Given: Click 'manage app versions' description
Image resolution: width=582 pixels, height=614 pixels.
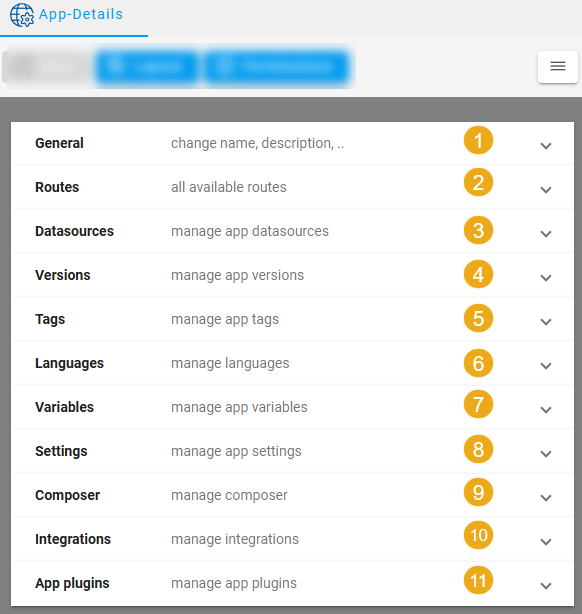Looking at the screenshot, I should (x=237, y=275).
